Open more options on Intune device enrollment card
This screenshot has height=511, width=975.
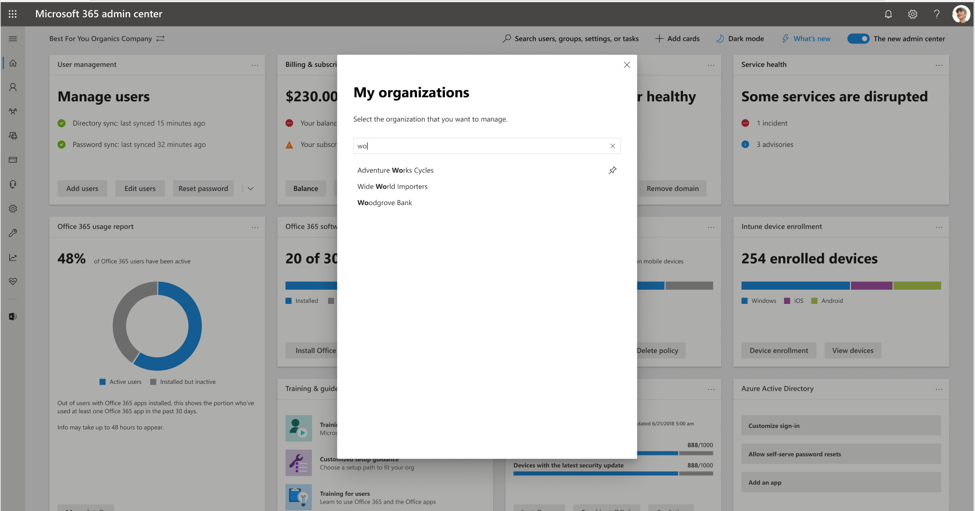click(x=939, y=227)
